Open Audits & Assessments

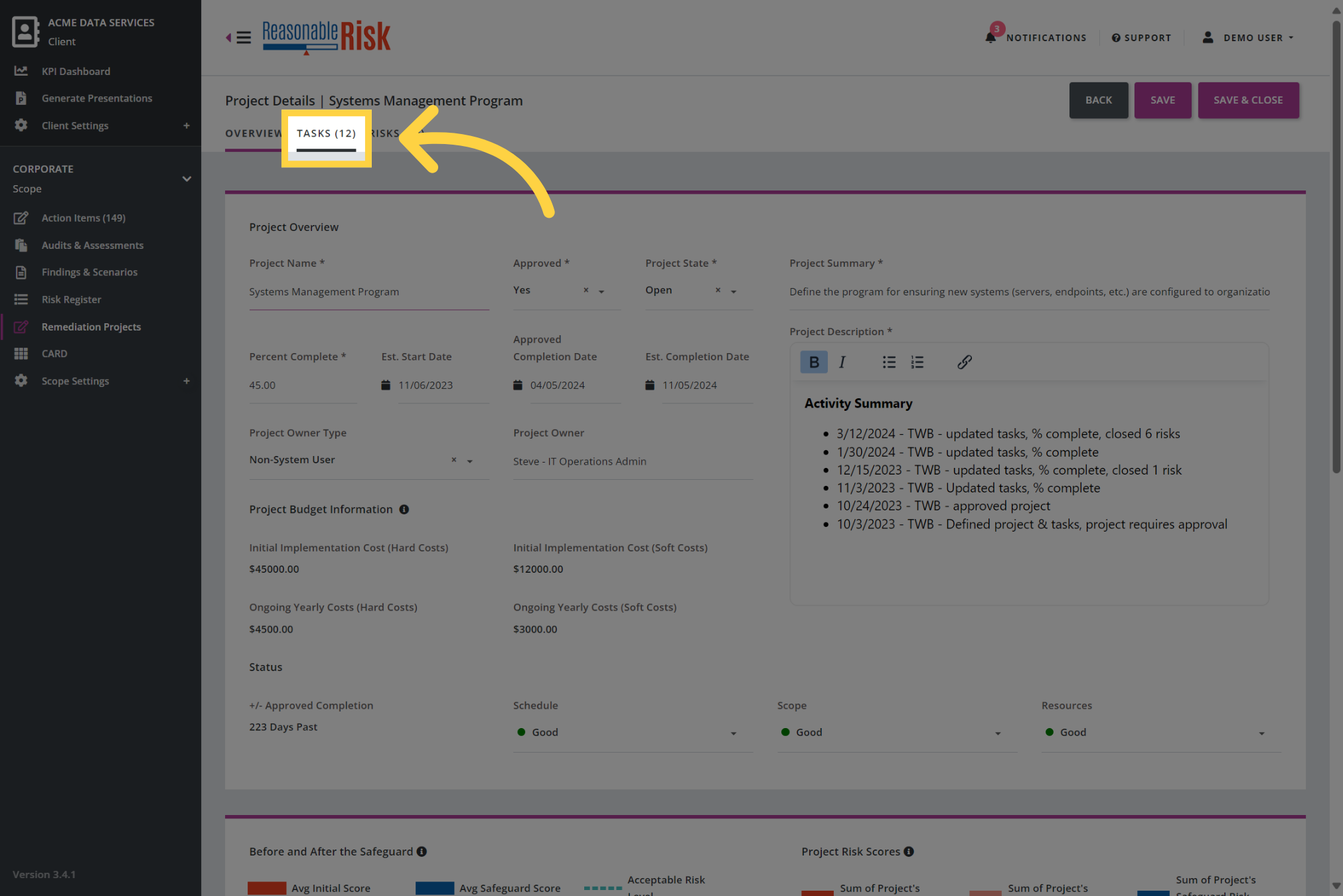[x=92, y=245]
